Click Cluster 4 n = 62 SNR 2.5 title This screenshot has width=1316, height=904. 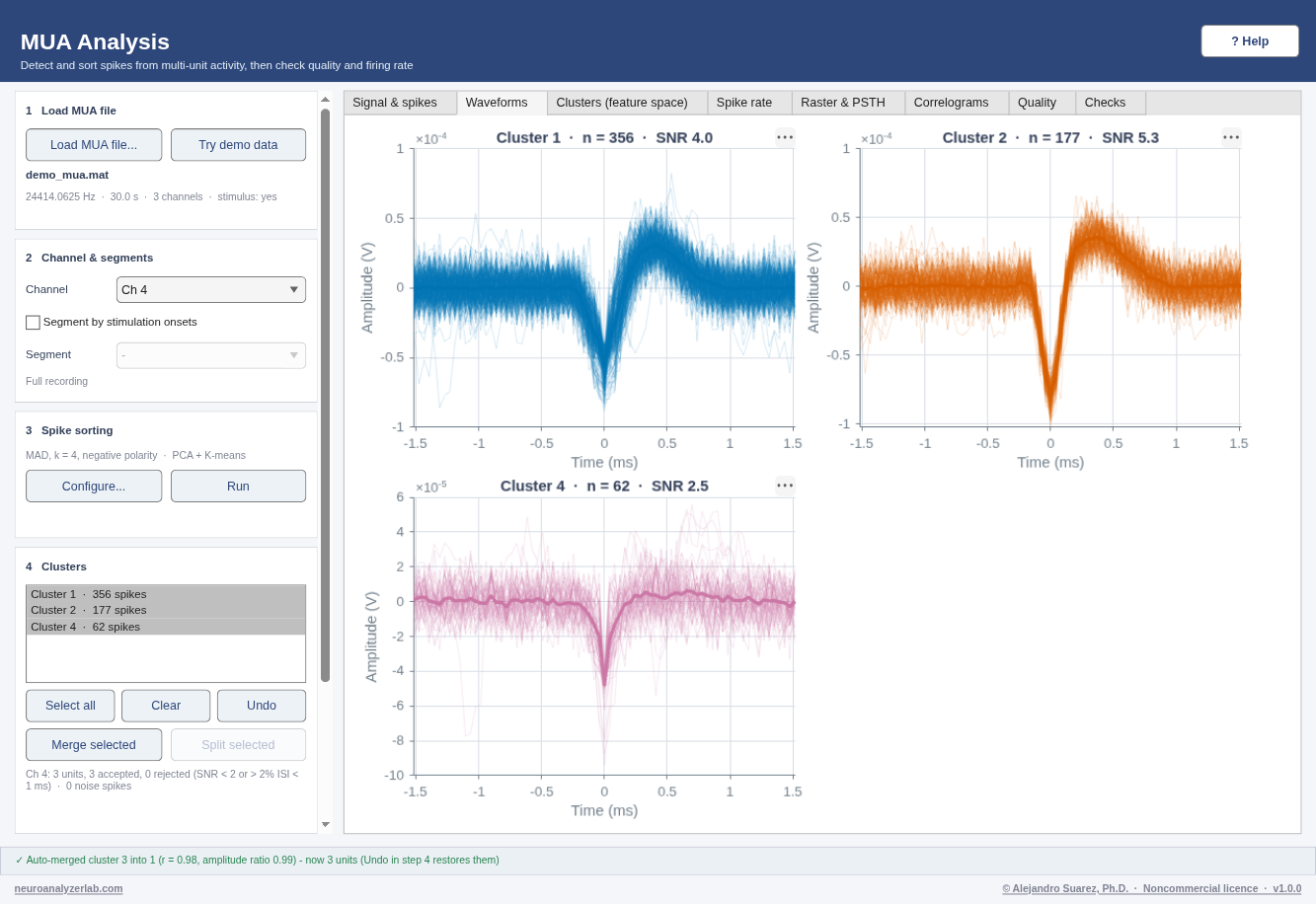click(x=604, y=486)
